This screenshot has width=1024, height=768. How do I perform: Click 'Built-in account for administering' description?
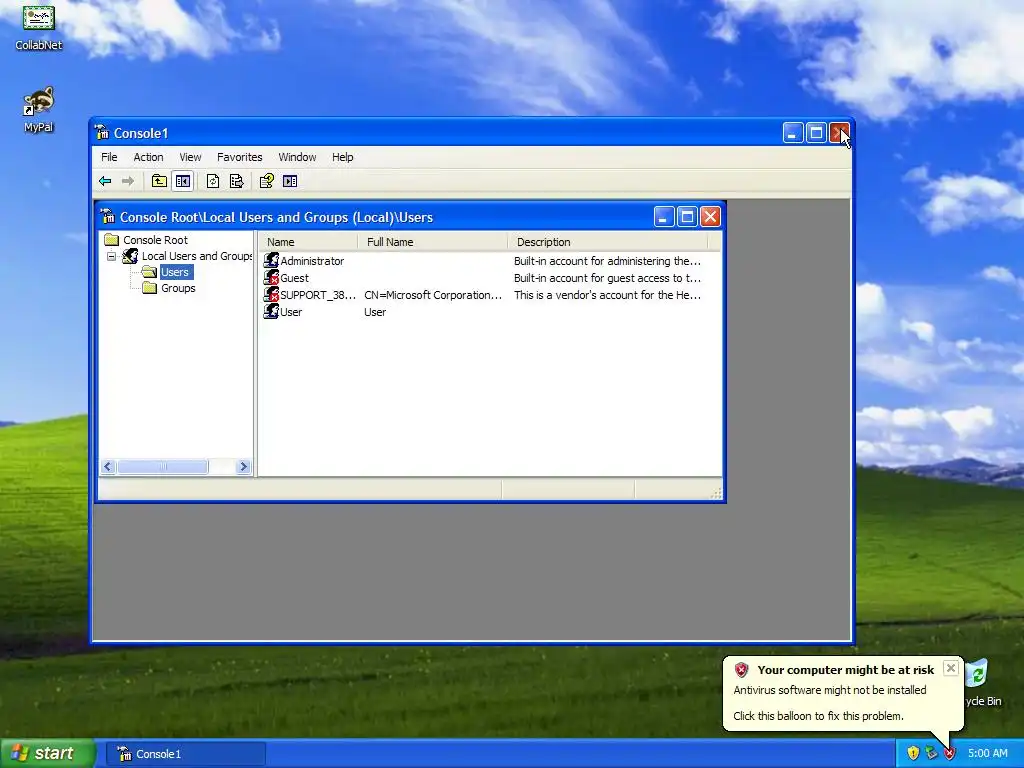point(607,261)
